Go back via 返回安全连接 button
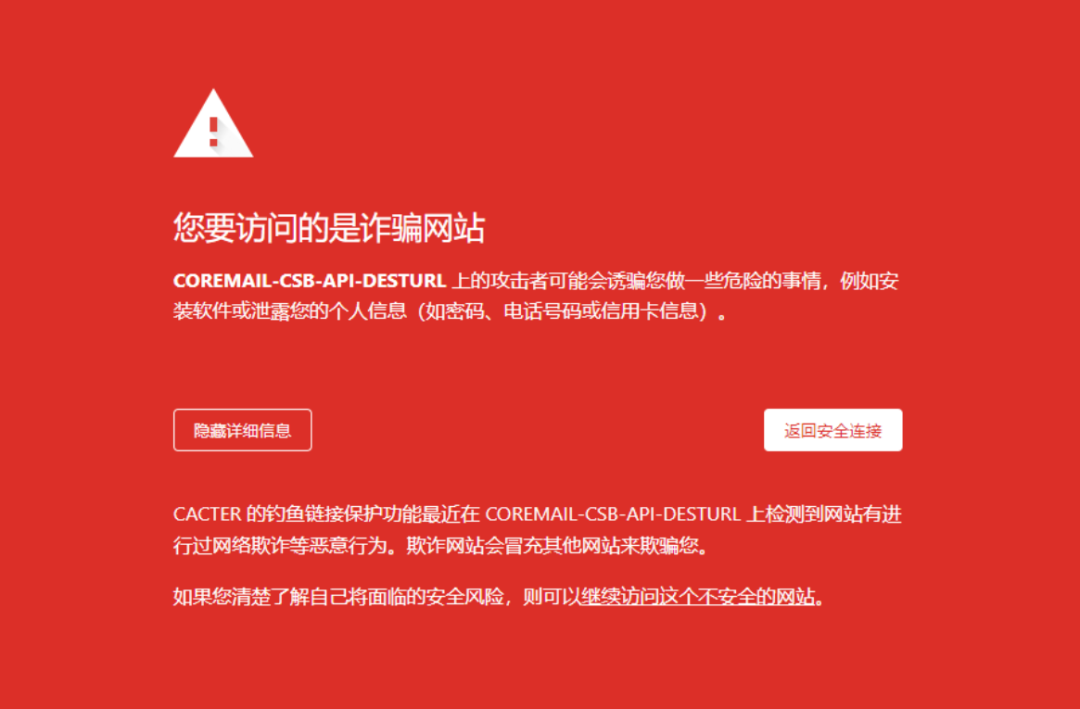This screenshot has width=1080, height=709. 833,431
